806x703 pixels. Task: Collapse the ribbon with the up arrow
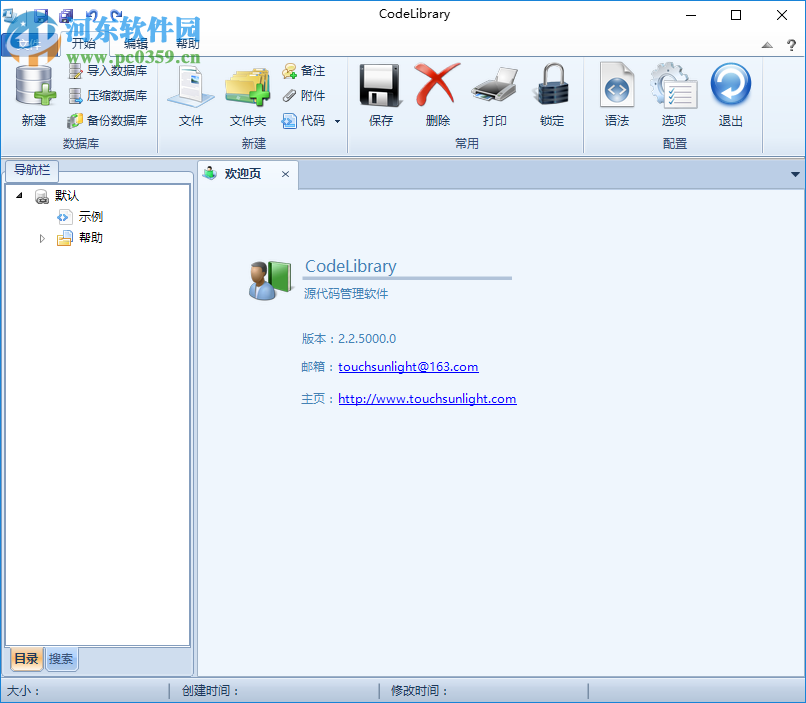point(767,45)
